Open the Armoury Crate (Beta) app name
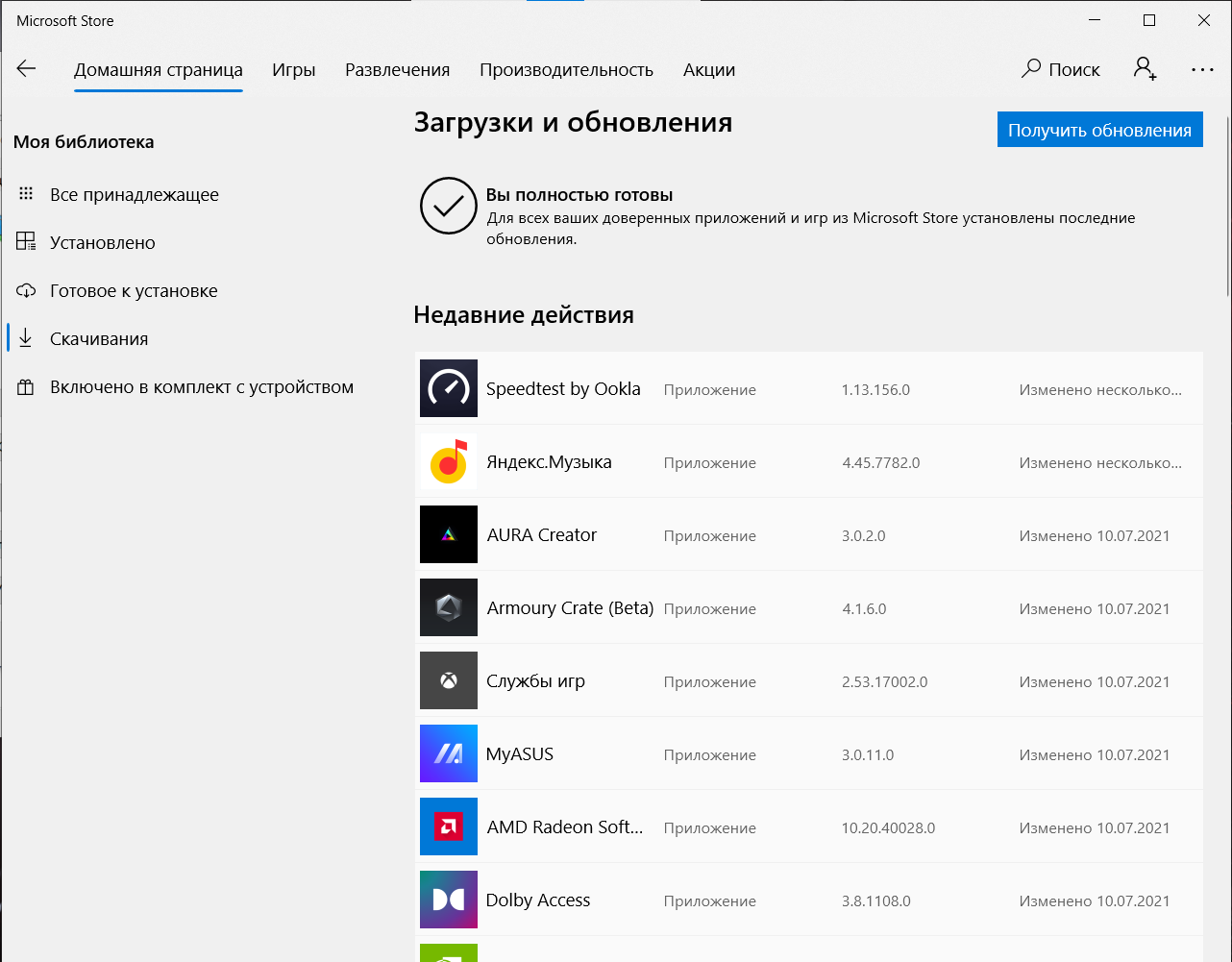Screen dimensions: 1232x962 570,607
